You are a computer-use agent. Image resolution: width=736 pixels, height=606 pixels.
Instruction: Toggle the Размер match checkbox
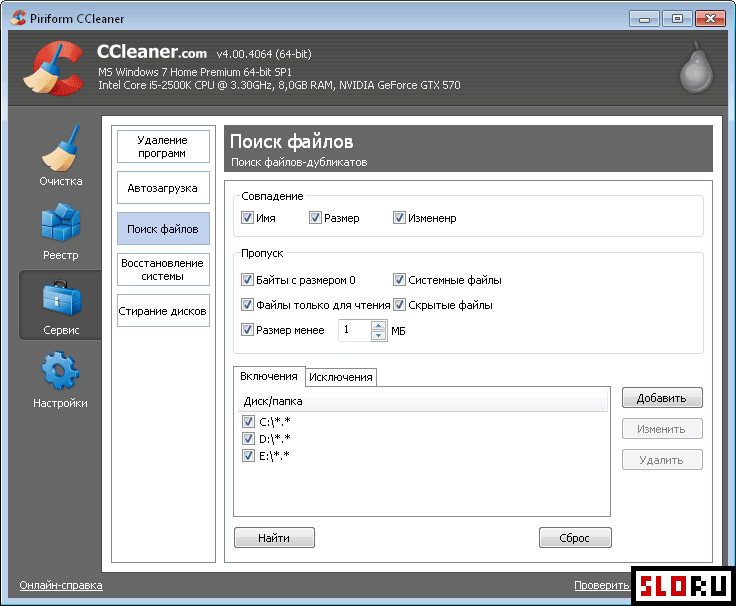tap(315, 217)
